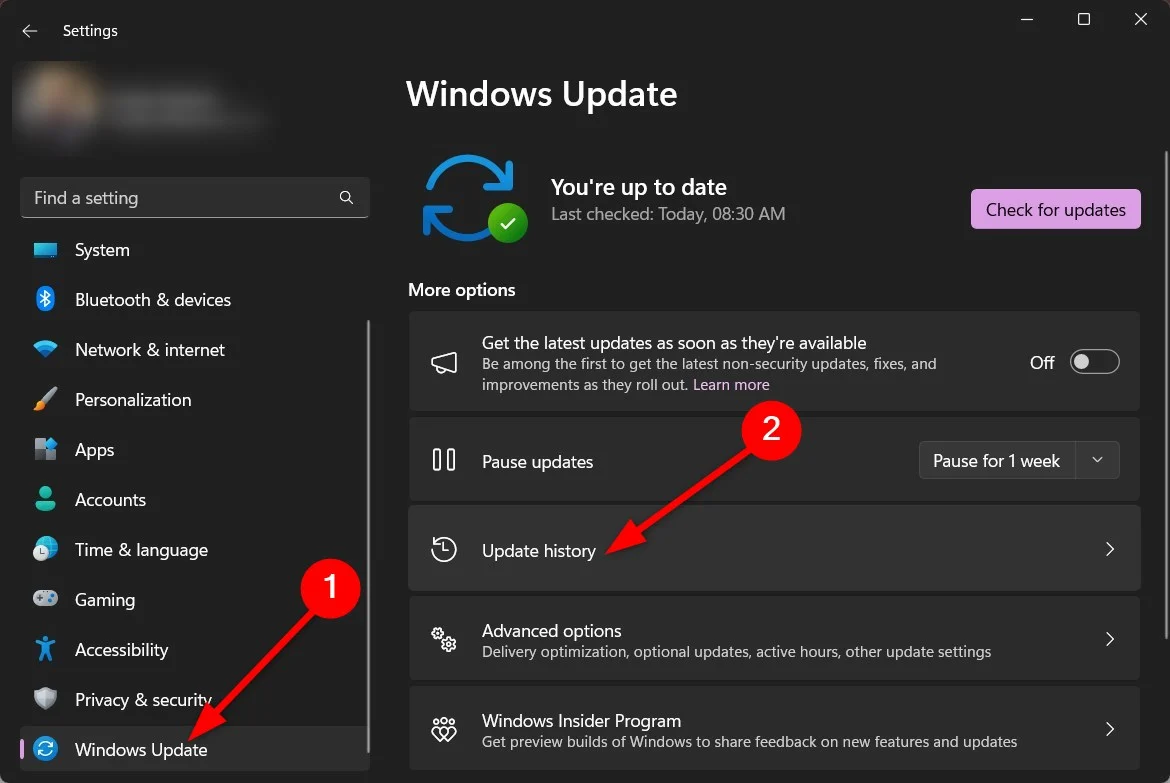Click the Privacy shield icon

(46, 699)
